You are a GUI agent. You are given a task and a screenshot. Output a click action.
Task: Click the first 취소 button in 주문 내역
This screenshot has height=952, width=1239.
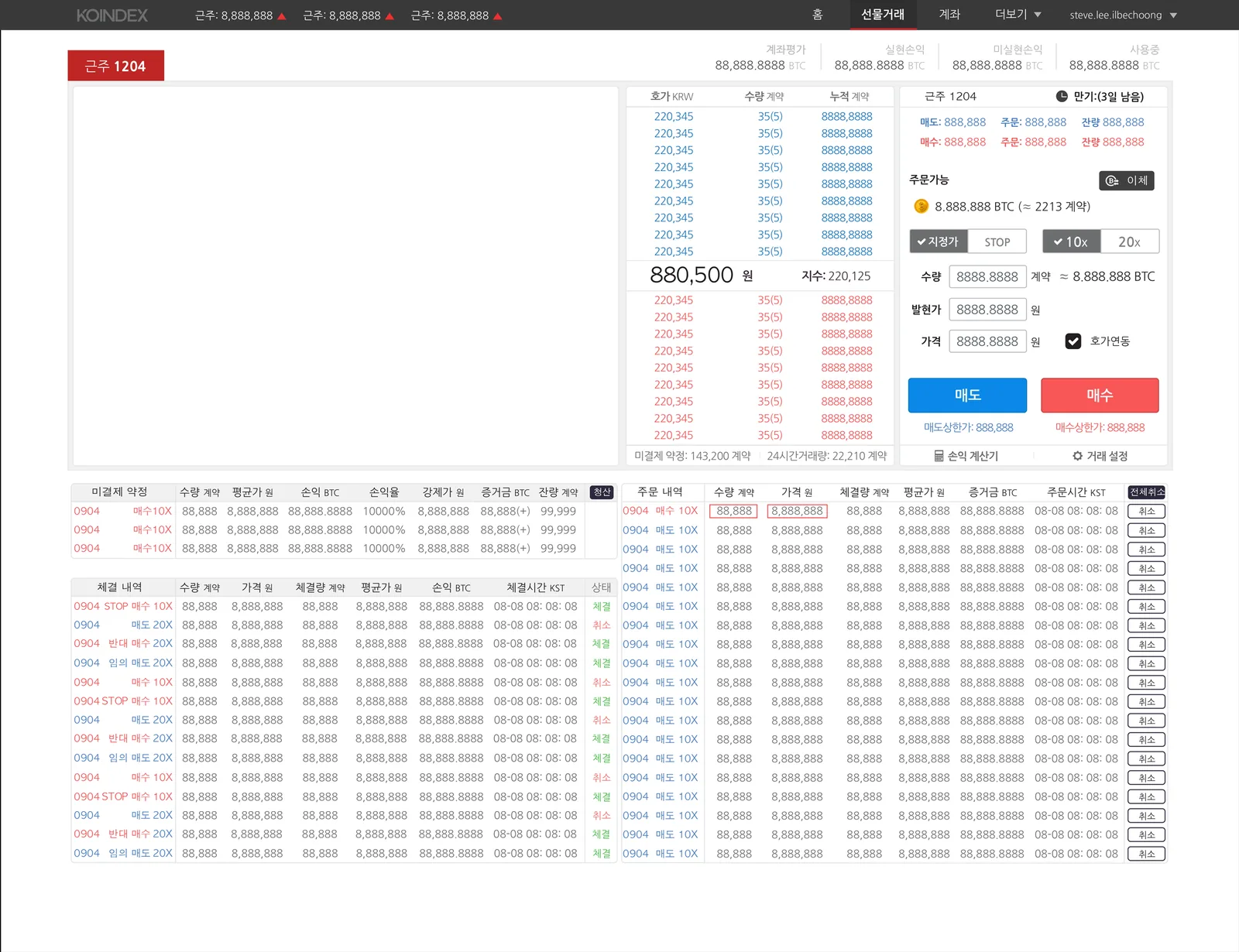point(1147,512)
